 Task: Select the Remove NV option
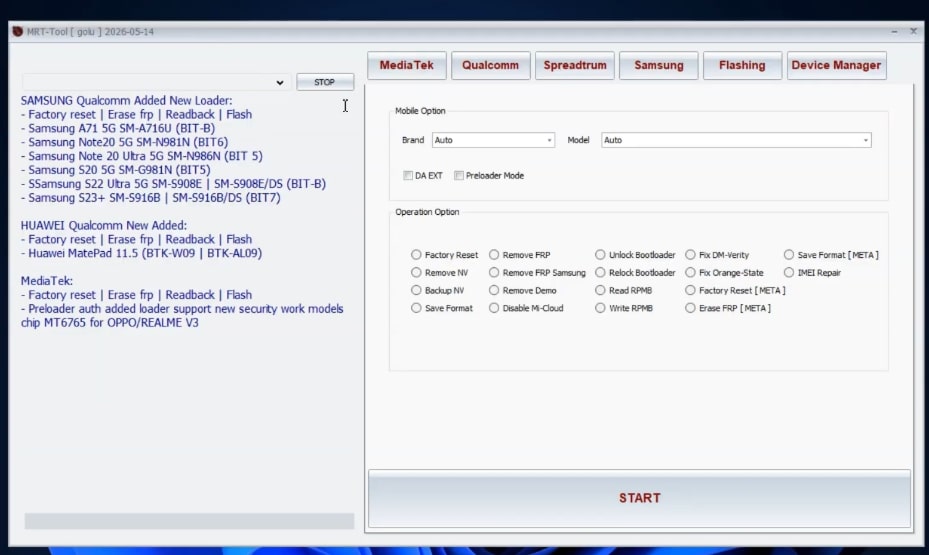pyautogui.click(x=416, y=272)
